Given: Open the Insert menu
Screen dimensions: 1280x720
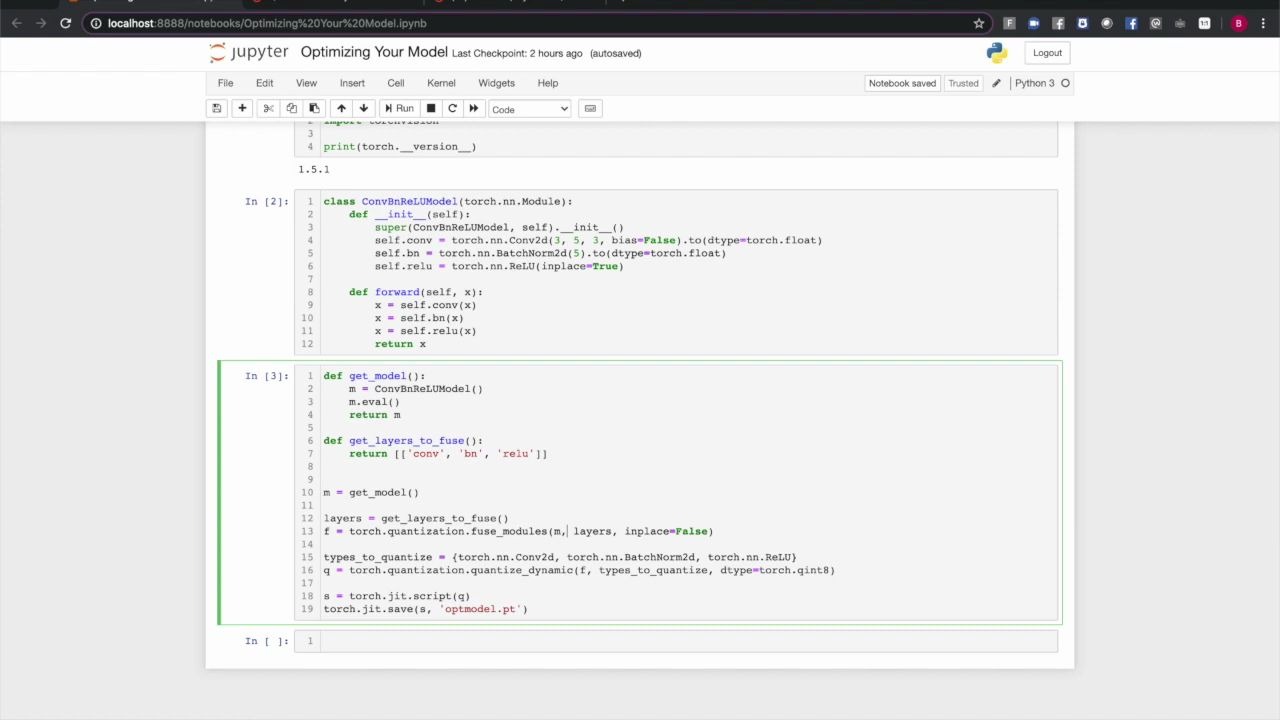Looking at the screenshot, I should pyautogui.click(x=352, y=83).
